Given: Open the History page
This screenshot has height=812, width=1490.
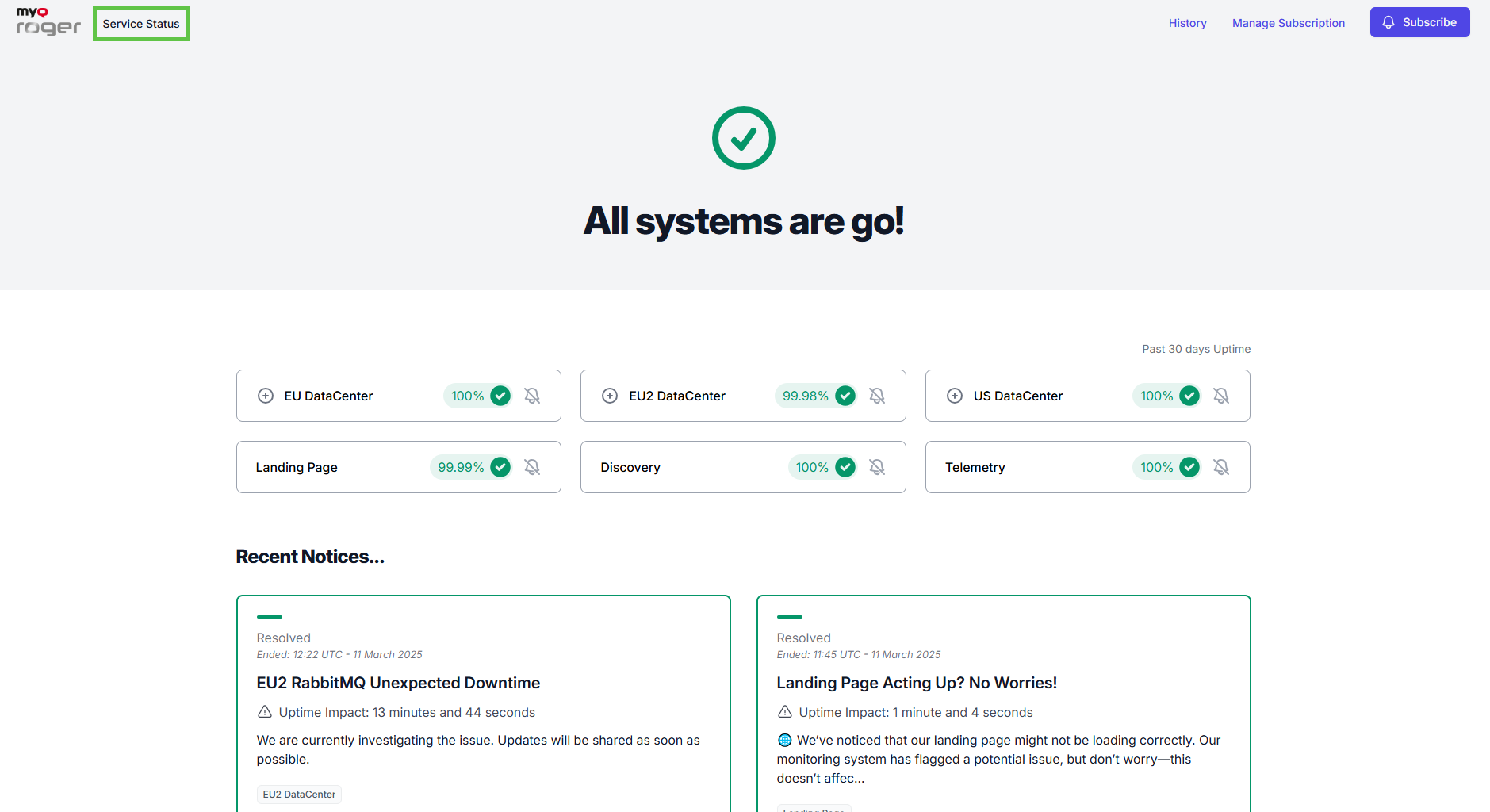Looking at the screenshot, I should tap(1187, 23).
